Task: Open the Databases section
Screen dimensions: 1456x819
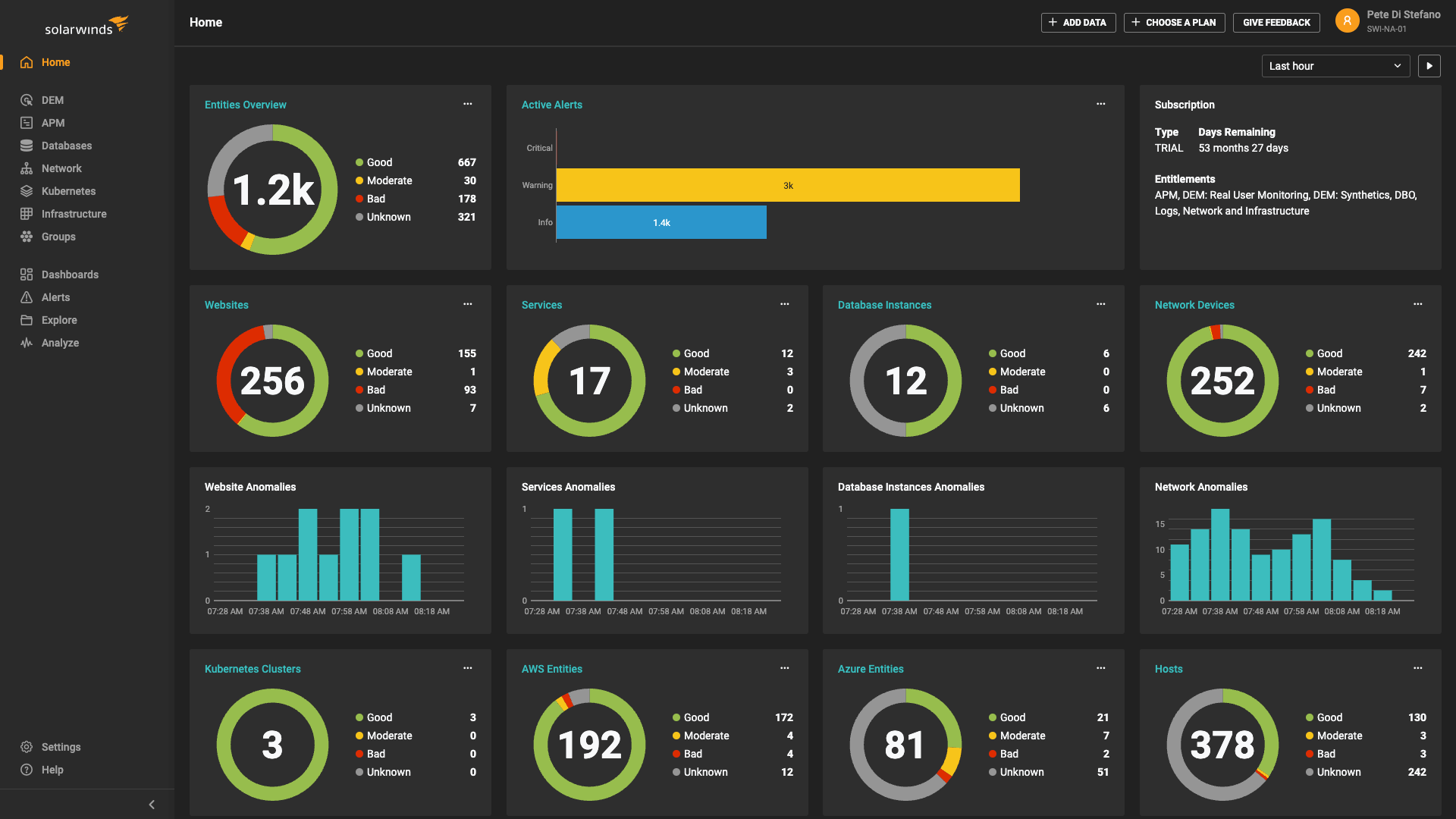Action: [x=67, y=145]
